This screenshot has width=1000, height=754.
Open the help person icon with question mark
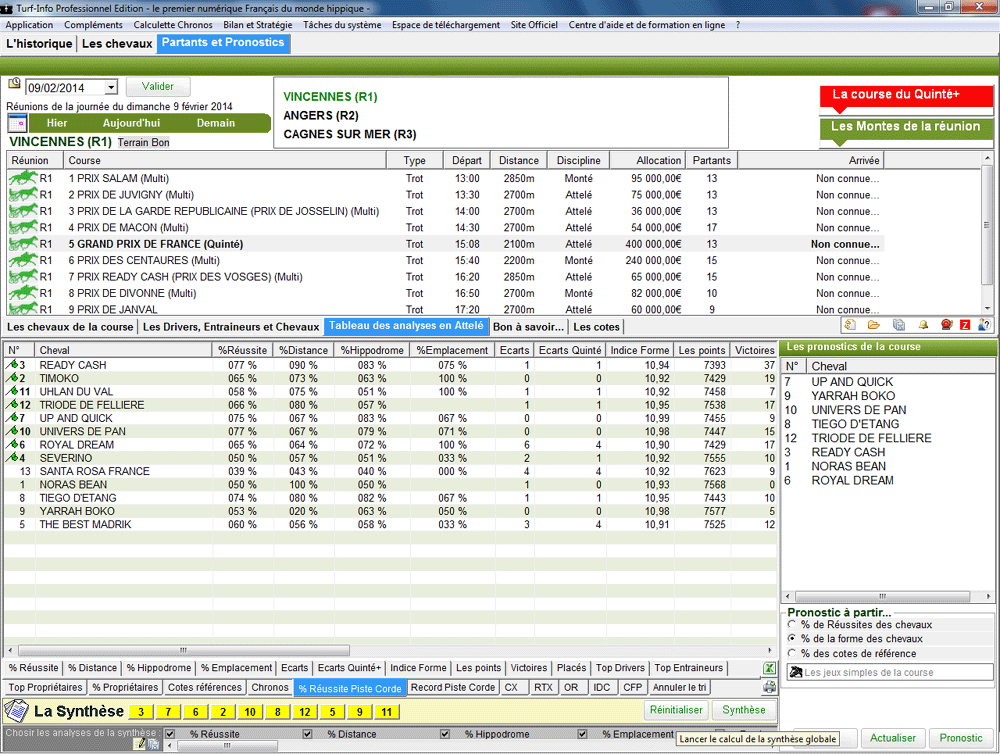tap(985, 325)
